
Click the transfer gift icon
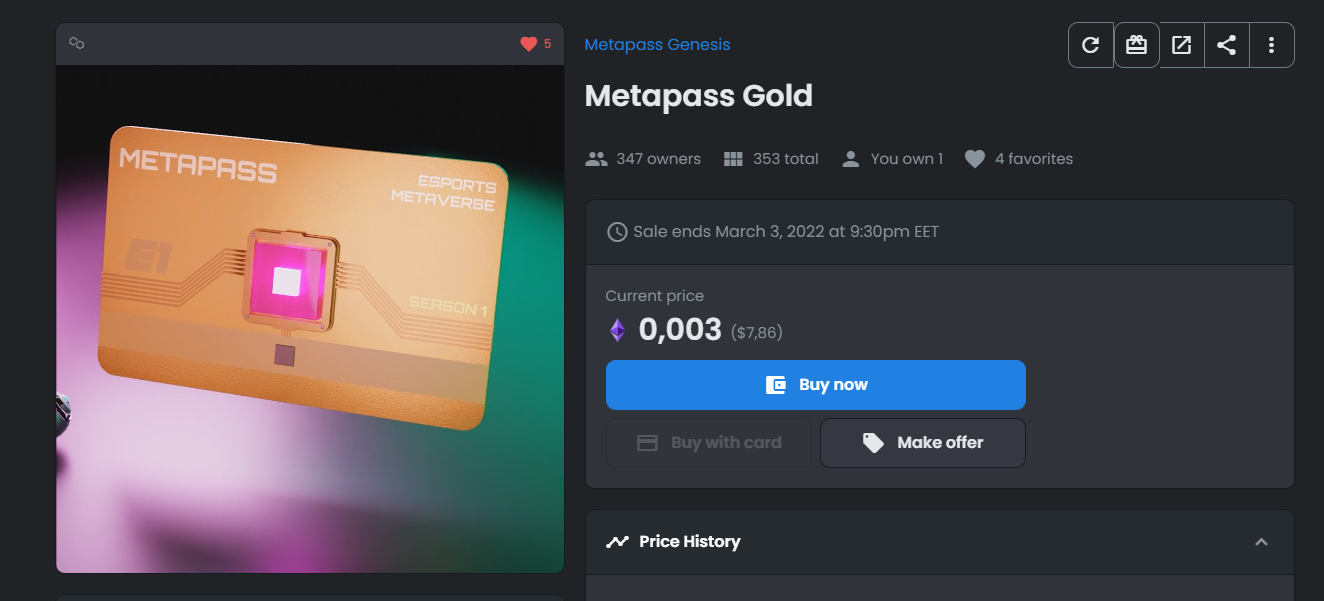pyautogui.click(x=1136, y=45)
